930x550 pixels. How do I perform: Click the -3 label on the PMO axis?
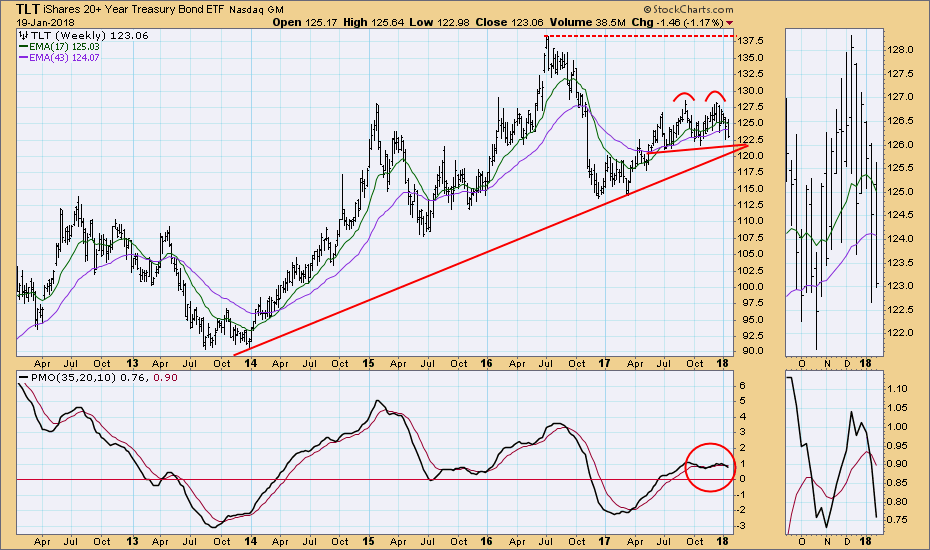(742, 526)
